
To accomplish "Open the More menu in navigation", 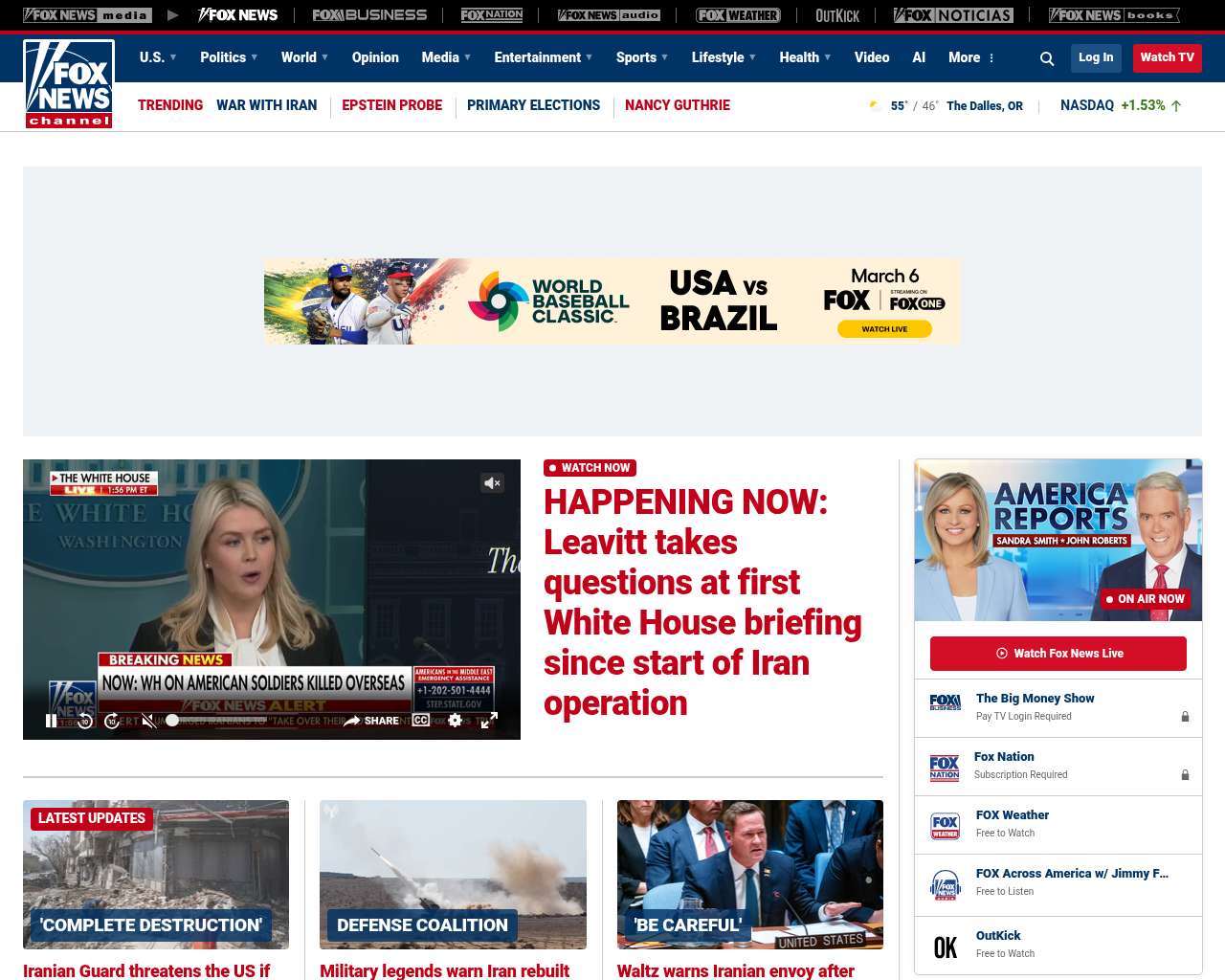I will tap(971, 57).
